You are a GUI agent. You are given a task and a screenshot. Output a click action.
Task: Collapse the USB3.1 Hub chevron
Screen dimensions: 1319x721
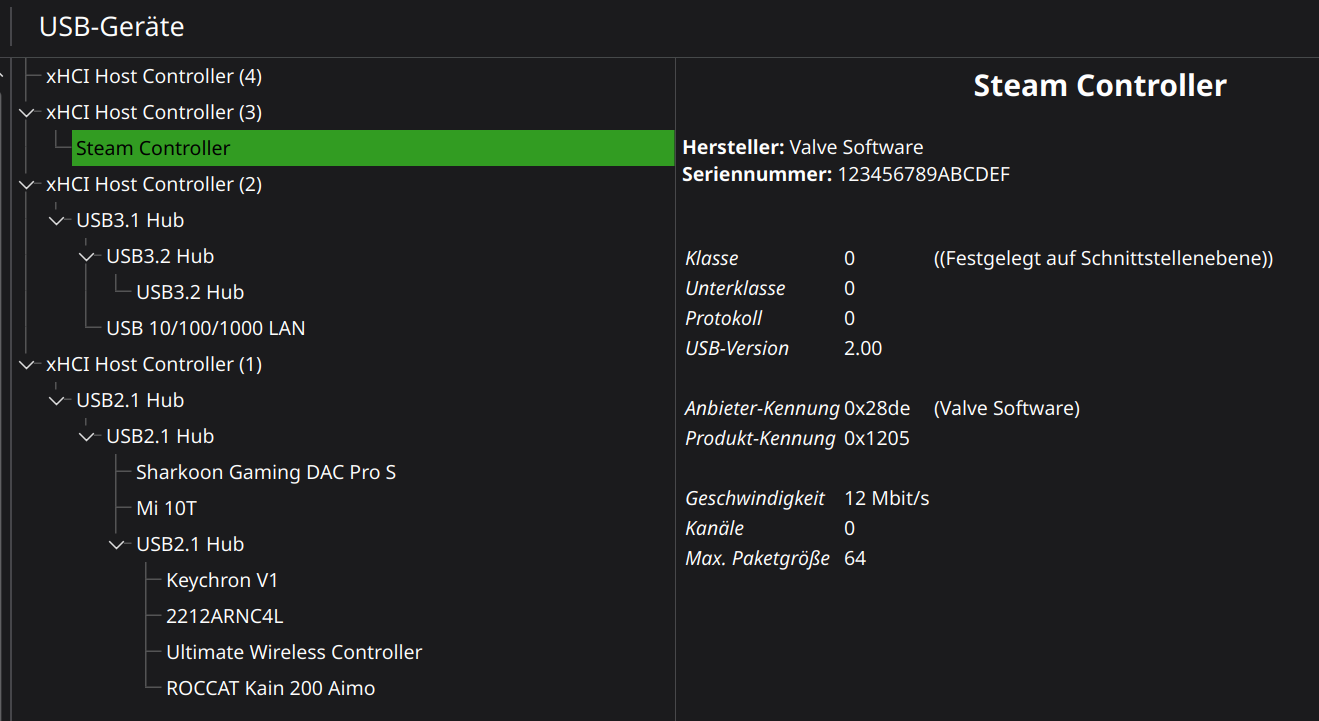(56, 221)
